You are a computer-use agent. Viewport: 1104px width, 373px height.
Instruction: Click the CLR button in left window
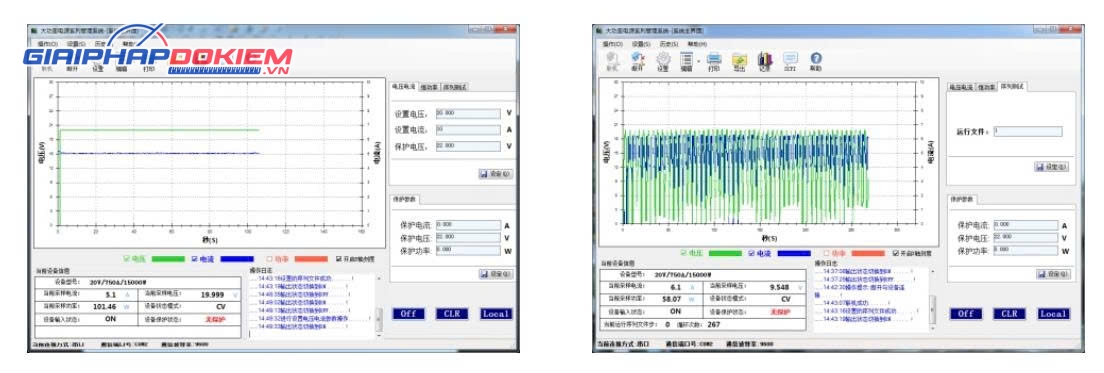click(x=452, y=314)
